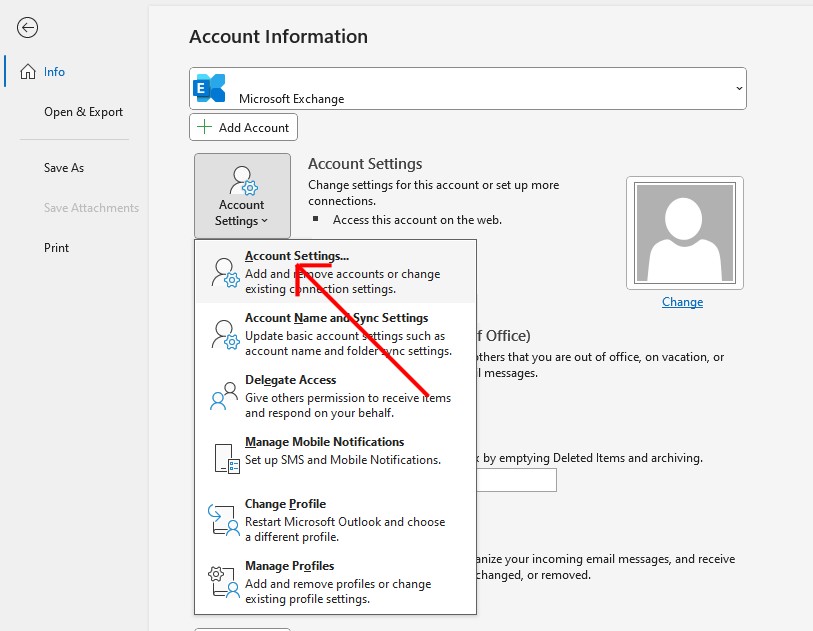Viewport: 813px width, 631px height.
Task: Click the profile picture placeholder
Action: 685,233
